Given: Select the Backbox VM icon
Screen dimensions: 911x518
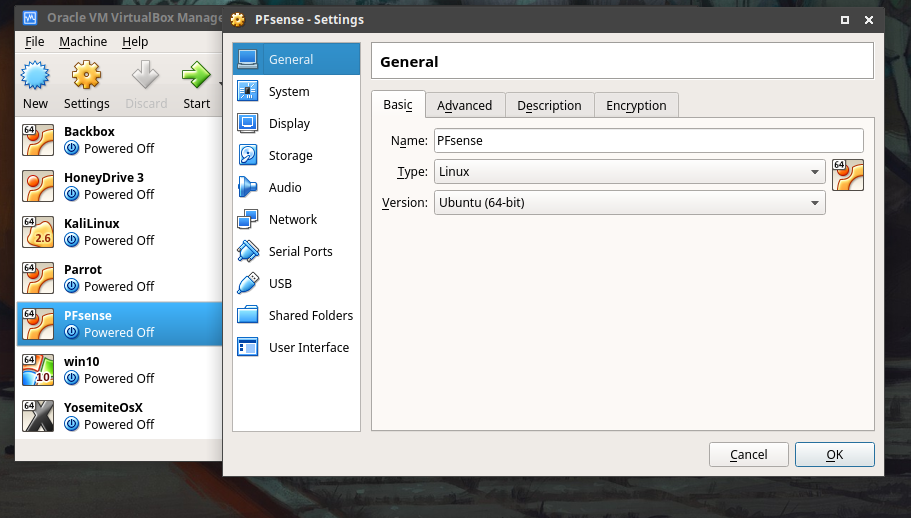Looking at the screenshot, I should point(38,140).
